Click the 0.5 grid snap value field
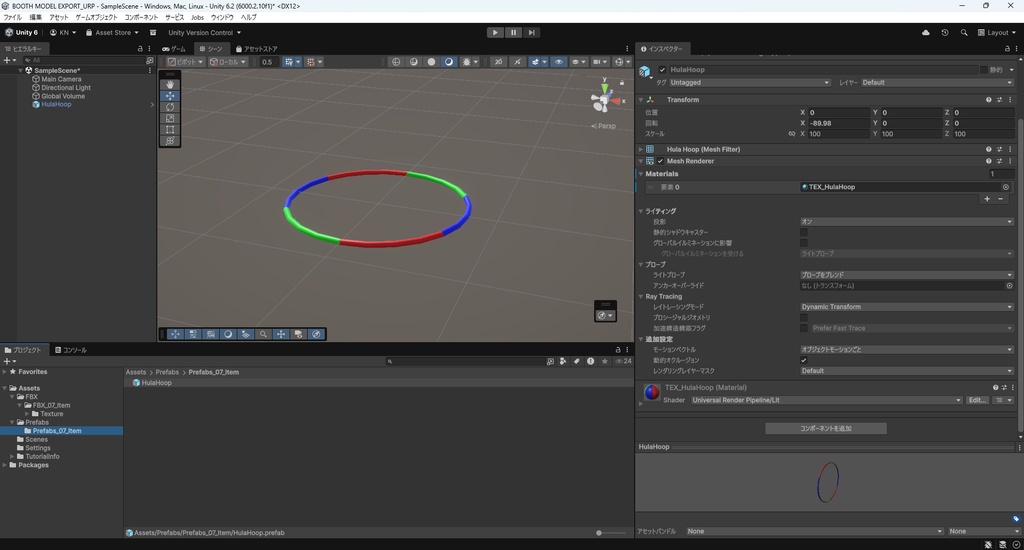 point(267,61)
